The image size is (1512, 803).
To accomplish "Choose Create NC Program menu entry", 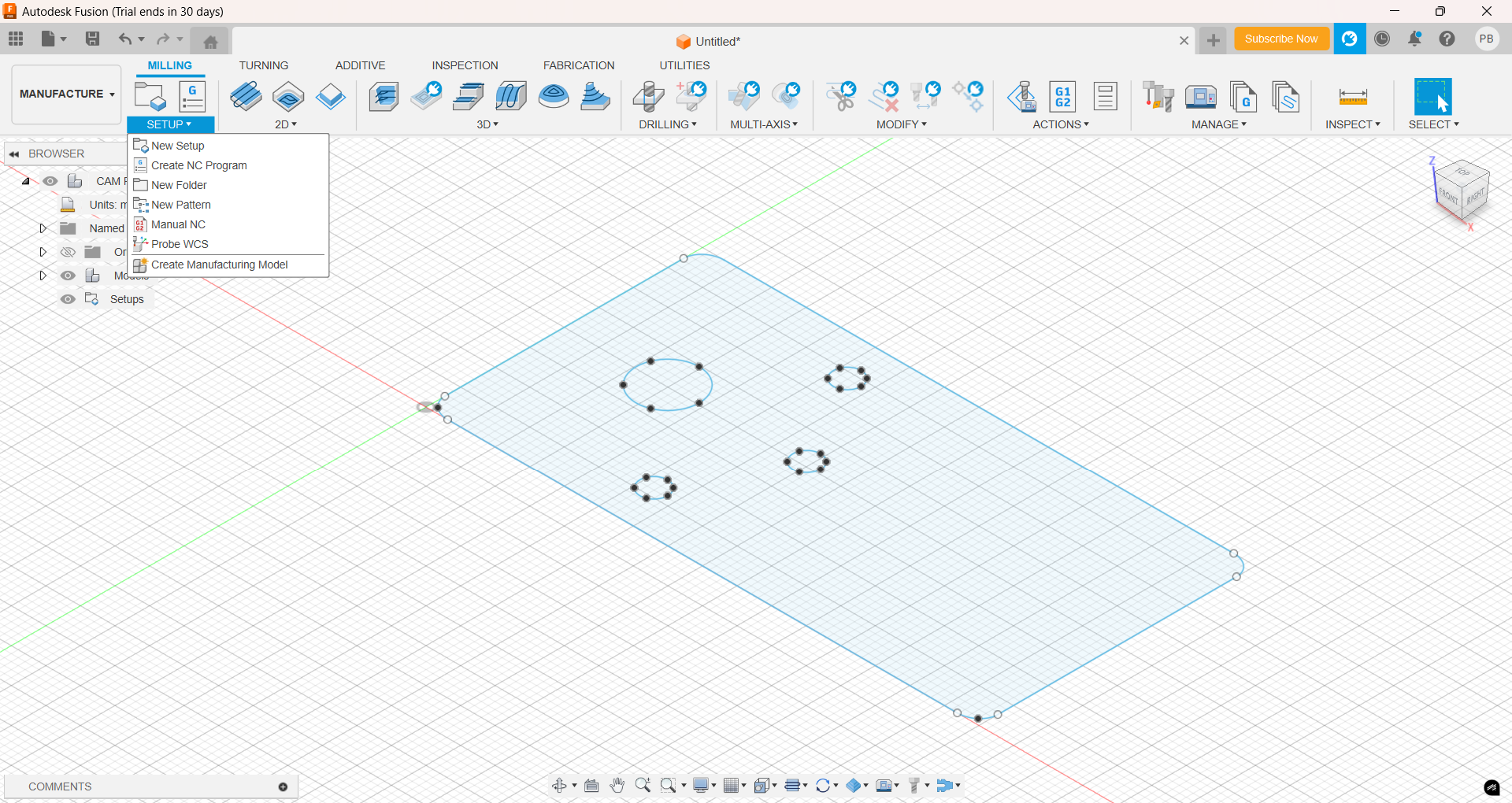I will [228, 165].
